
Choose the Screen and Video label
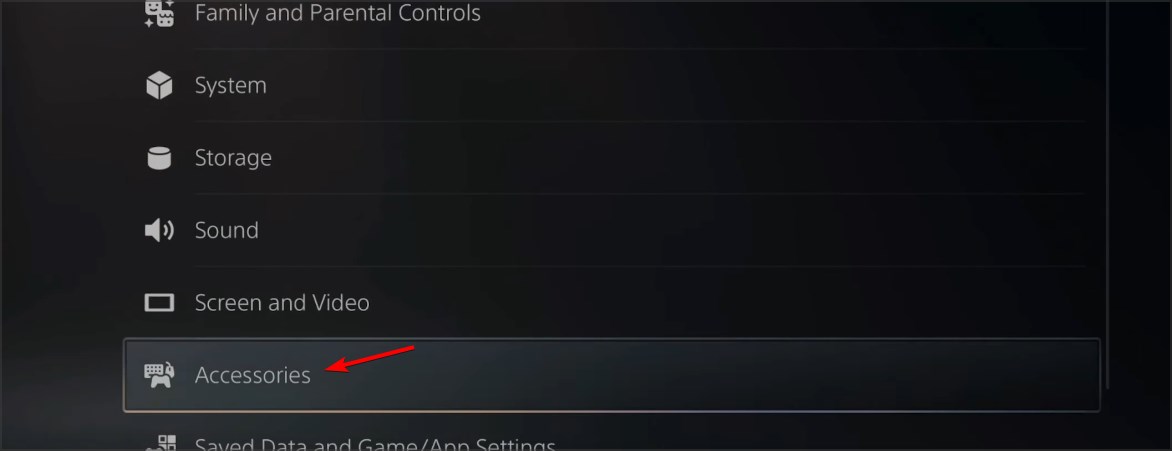point(282,303)
